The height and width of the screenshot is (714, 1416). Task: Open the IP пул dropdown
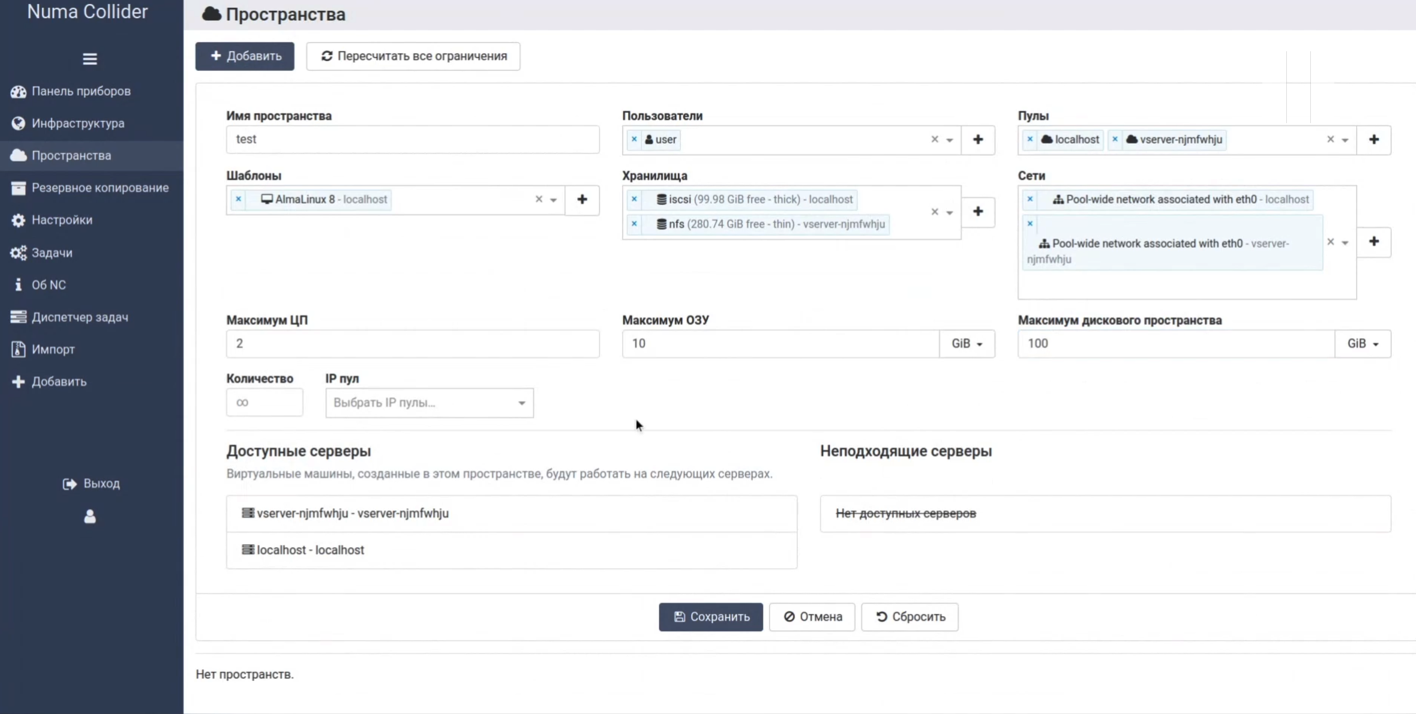[x=429, y=403]
